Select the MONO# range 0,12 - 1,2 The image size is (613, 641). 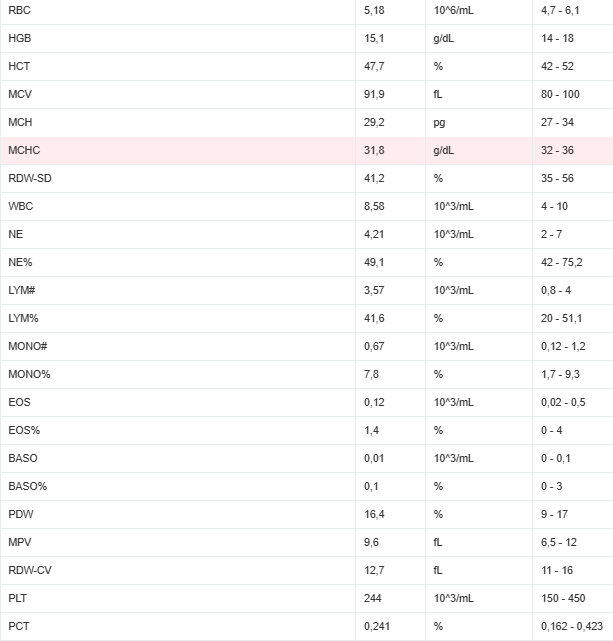pyautogui.click(x=563, y=346)
